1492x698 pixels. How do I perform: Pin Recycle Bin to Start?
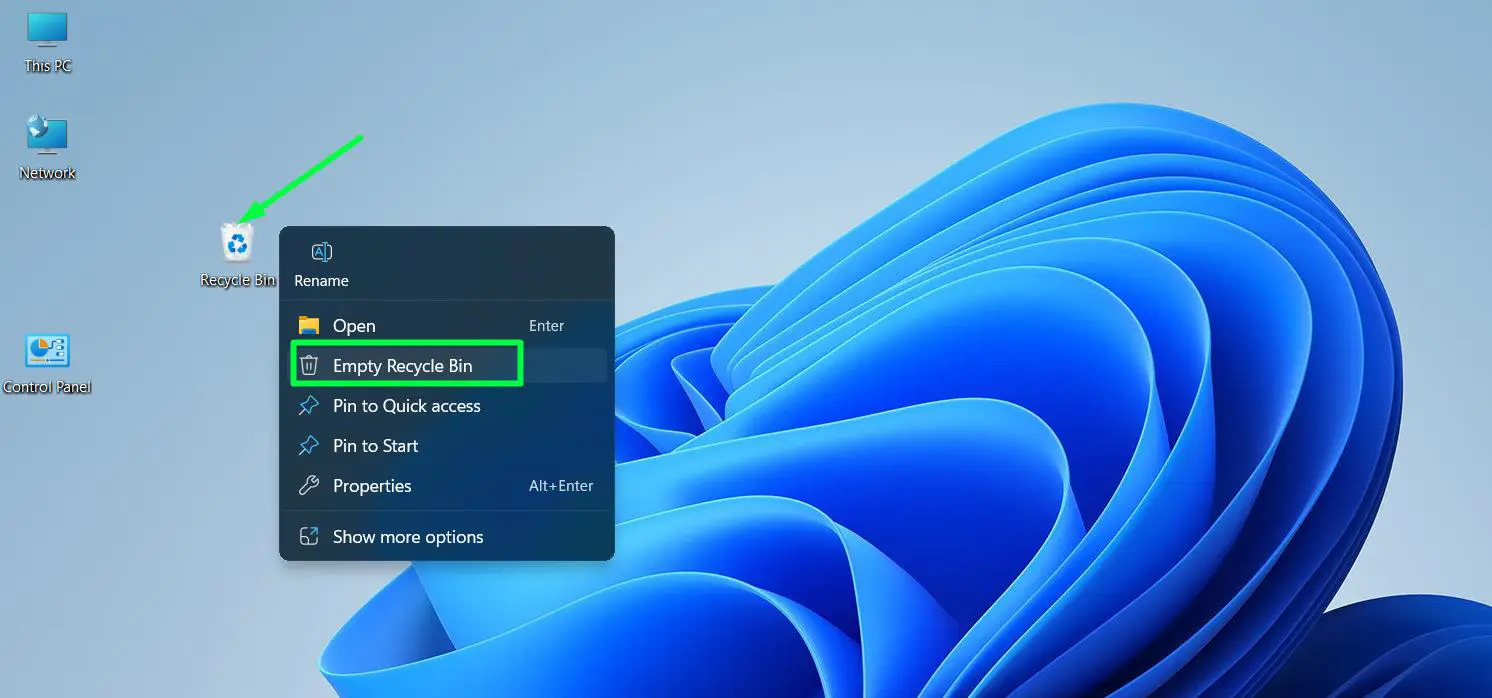[375, 445]
